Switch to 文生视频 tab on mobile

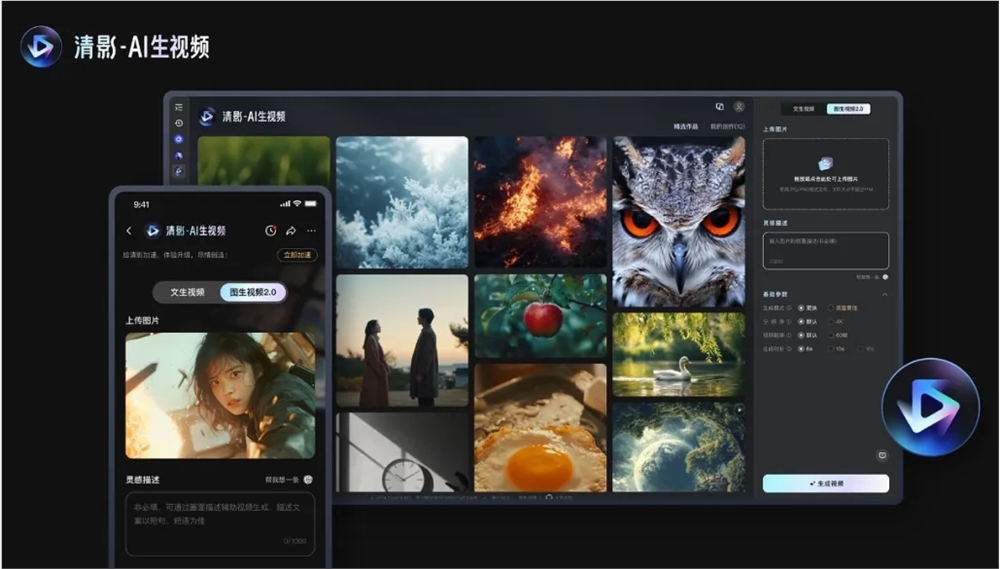click(187, 292)
